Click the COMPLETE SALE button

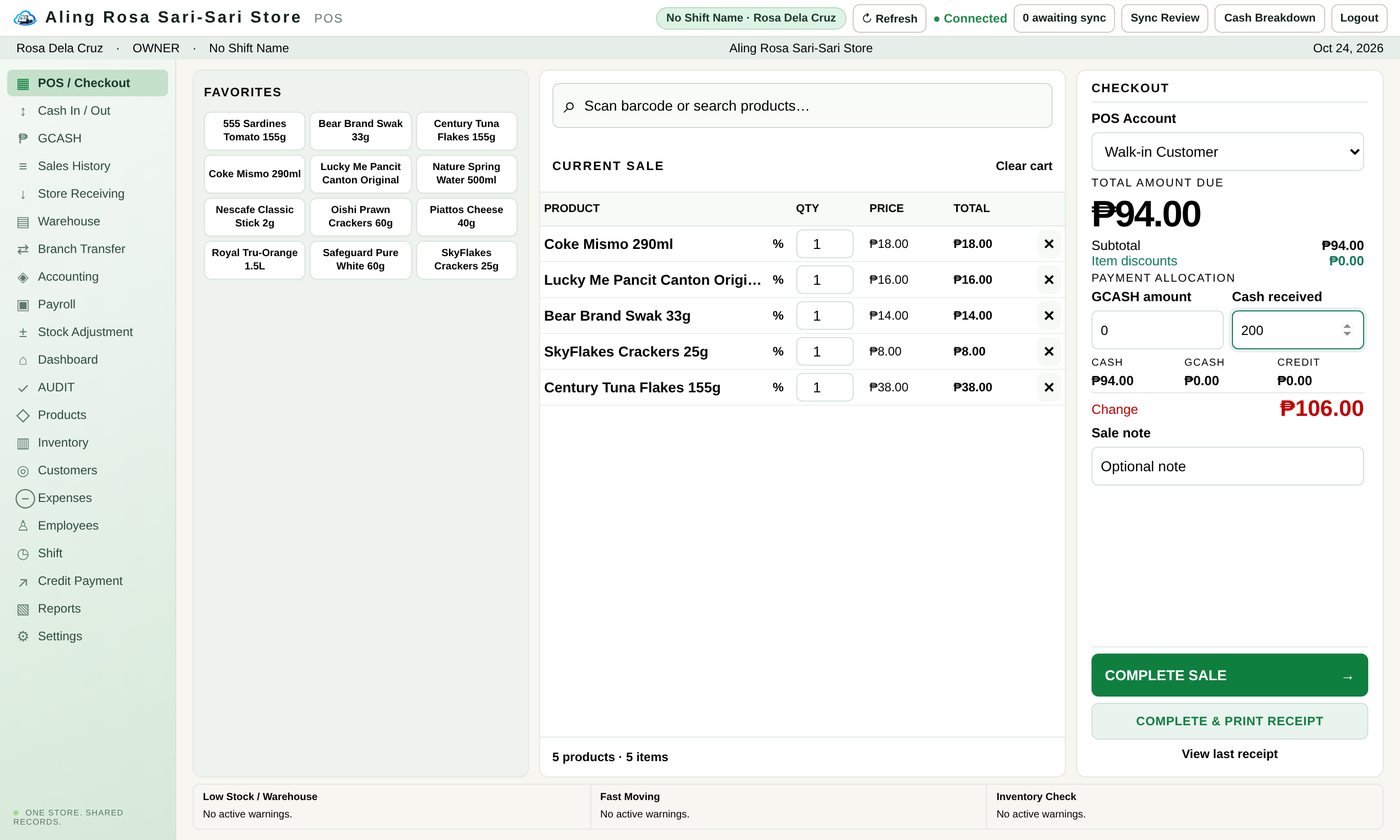[1229, 675]
